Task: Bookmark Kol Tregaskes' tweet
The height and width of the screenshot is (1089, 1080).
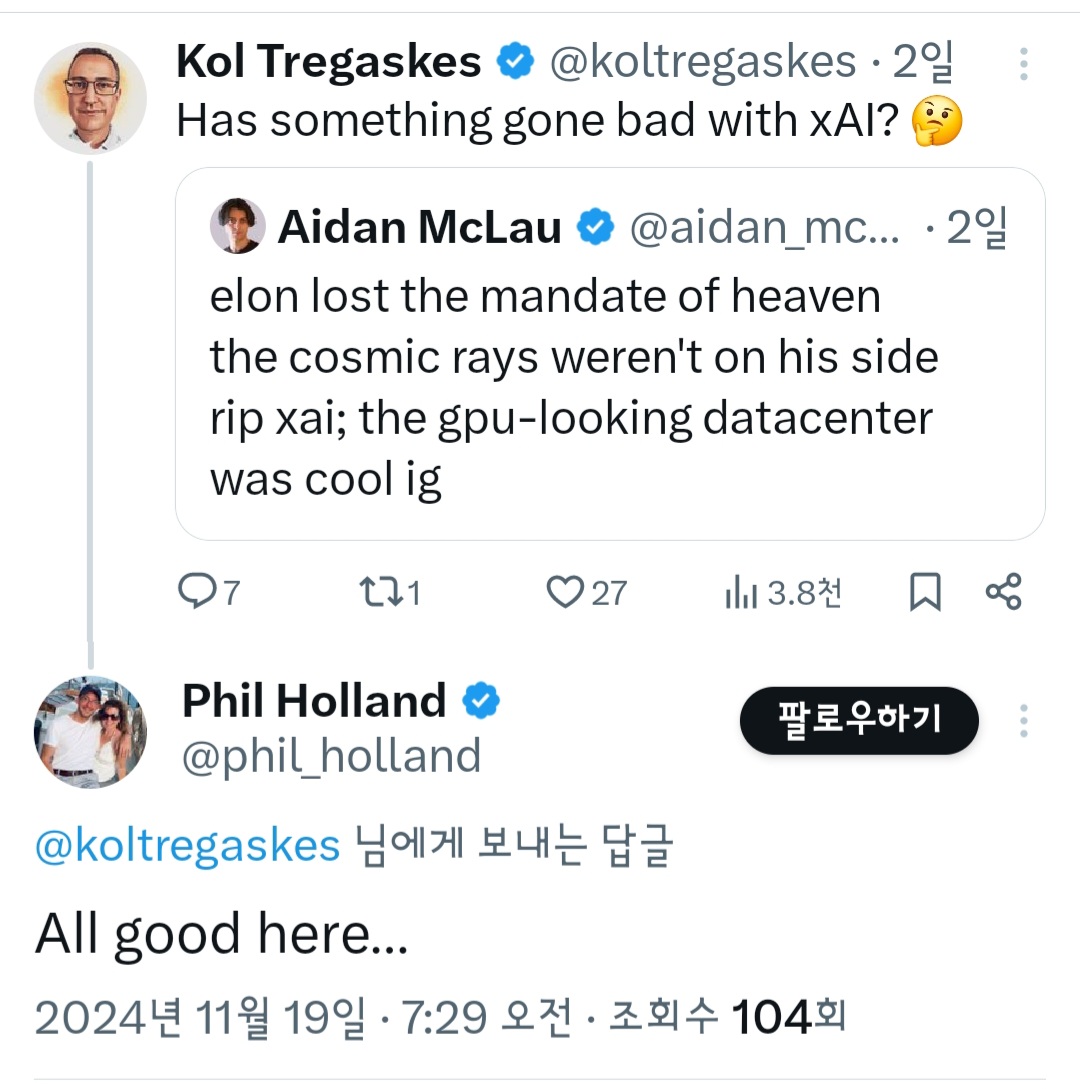Action: pos(925,592)
